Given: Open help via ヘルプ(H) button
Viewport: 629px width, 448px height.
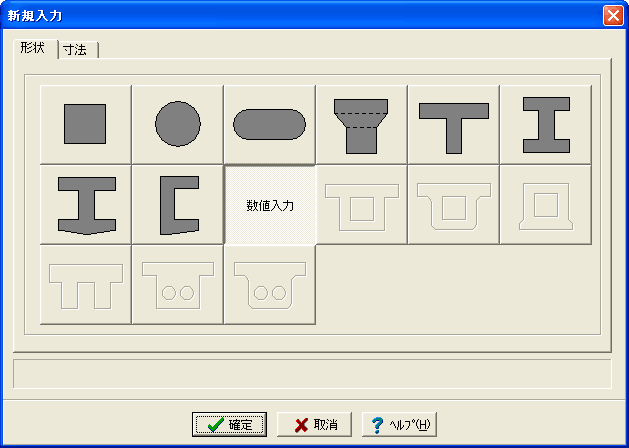Looking at the screenshot, I should click(399, 425).
